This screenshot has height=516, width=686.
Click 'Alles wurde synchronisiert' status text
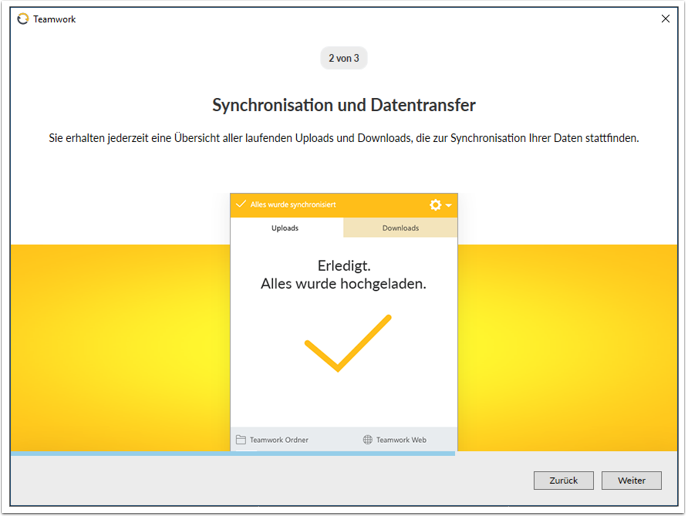293,204
